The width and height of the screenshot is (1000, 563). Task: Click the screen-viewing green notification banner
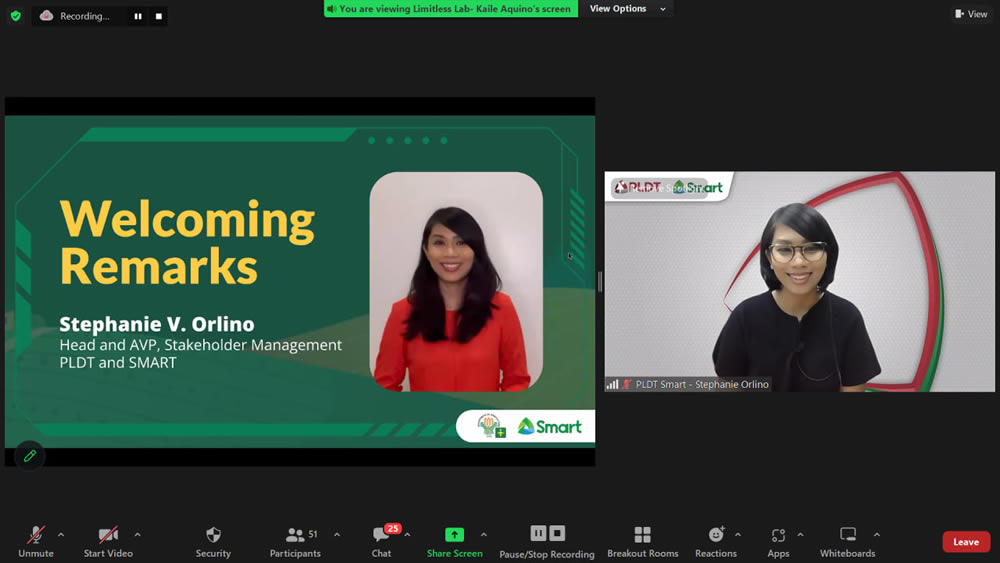pyautogui.click(x=450, y=8)
